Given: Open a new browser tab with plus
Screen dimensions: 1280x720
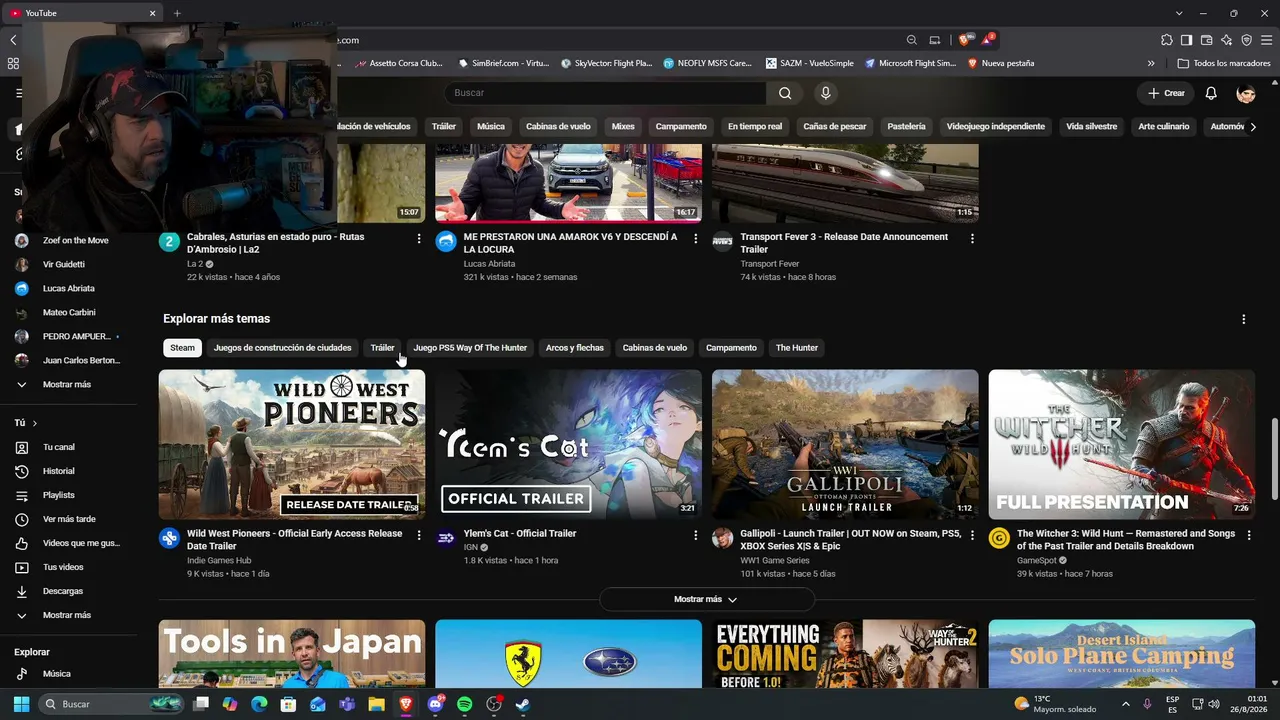Looking at the screenshot, I should [177, 13].
